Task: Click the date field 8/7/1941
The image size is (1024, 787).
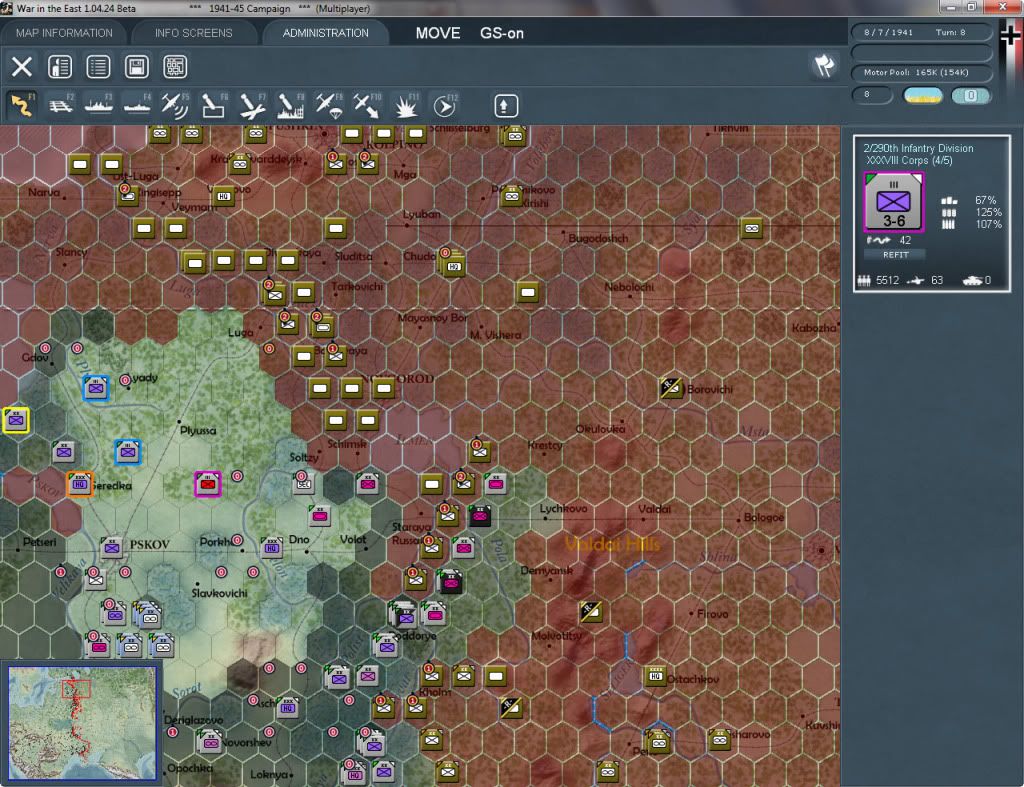Action: [888, 32]
